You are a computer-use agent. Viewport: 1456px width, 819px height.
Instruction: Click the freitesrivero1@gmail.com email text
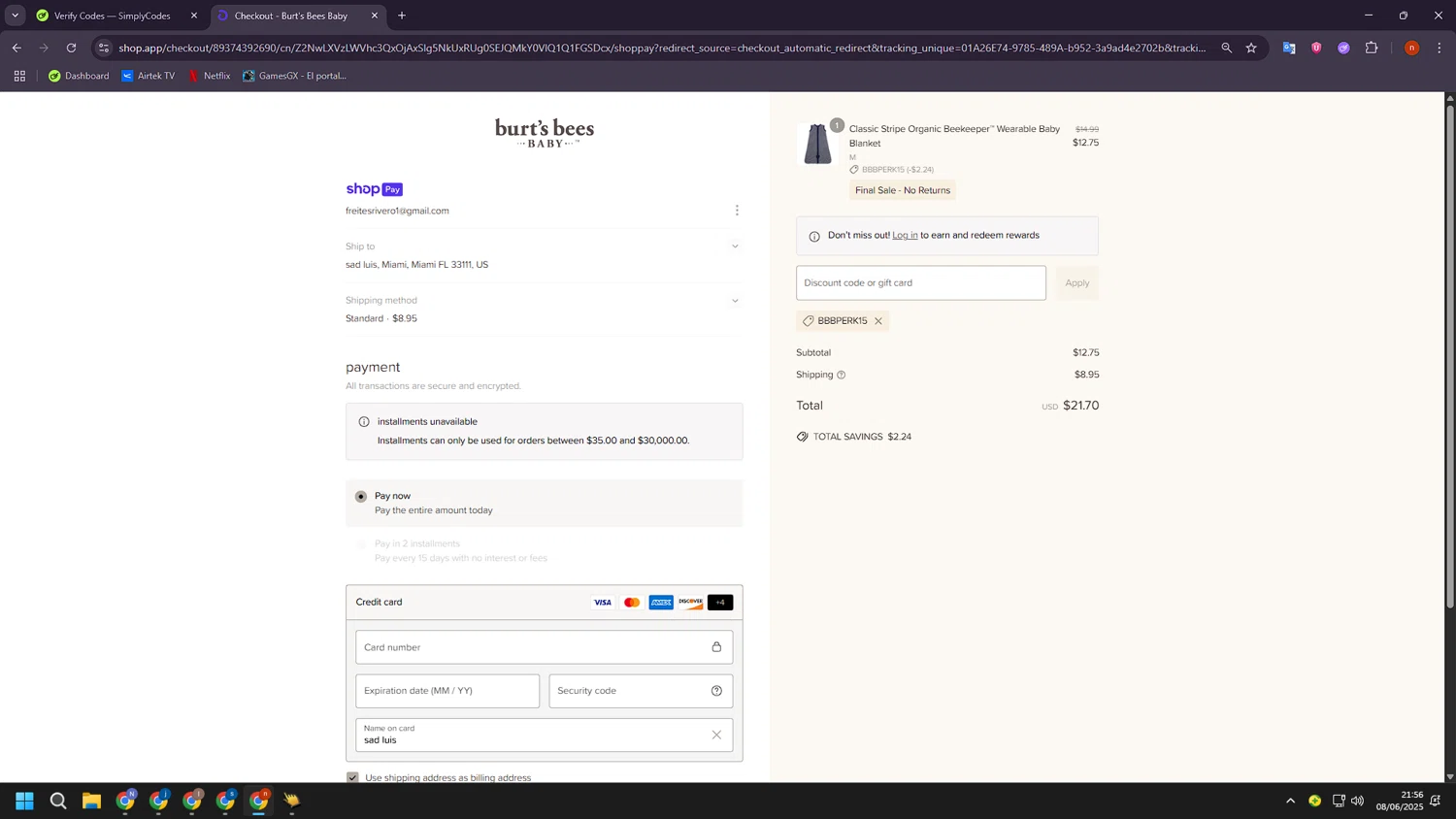pos(397,211)
